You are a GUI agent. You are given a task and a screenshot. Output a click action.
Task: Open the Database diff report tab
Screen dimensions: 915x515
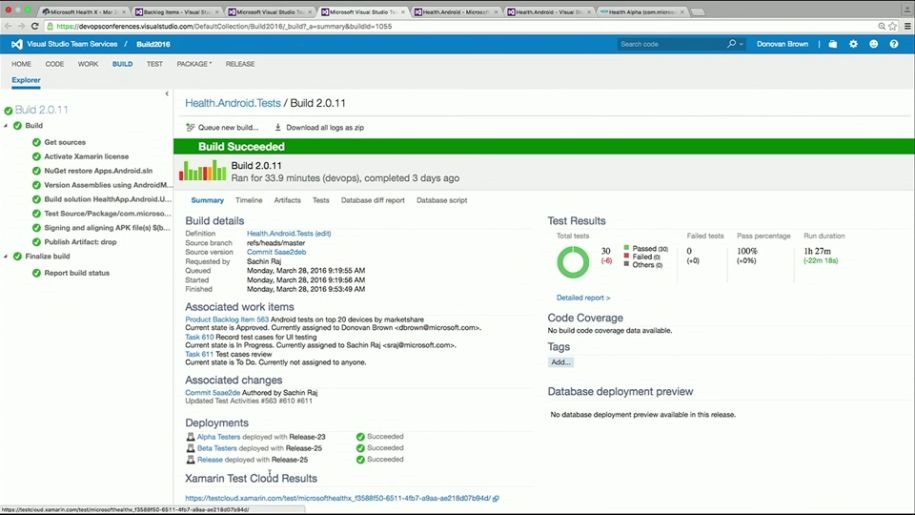click(372, 200)
